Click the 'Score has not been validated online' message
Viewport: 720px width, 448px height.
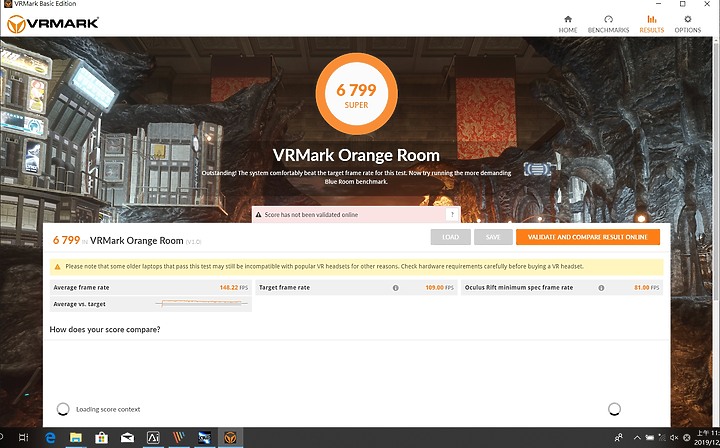[x=311, y=214]
